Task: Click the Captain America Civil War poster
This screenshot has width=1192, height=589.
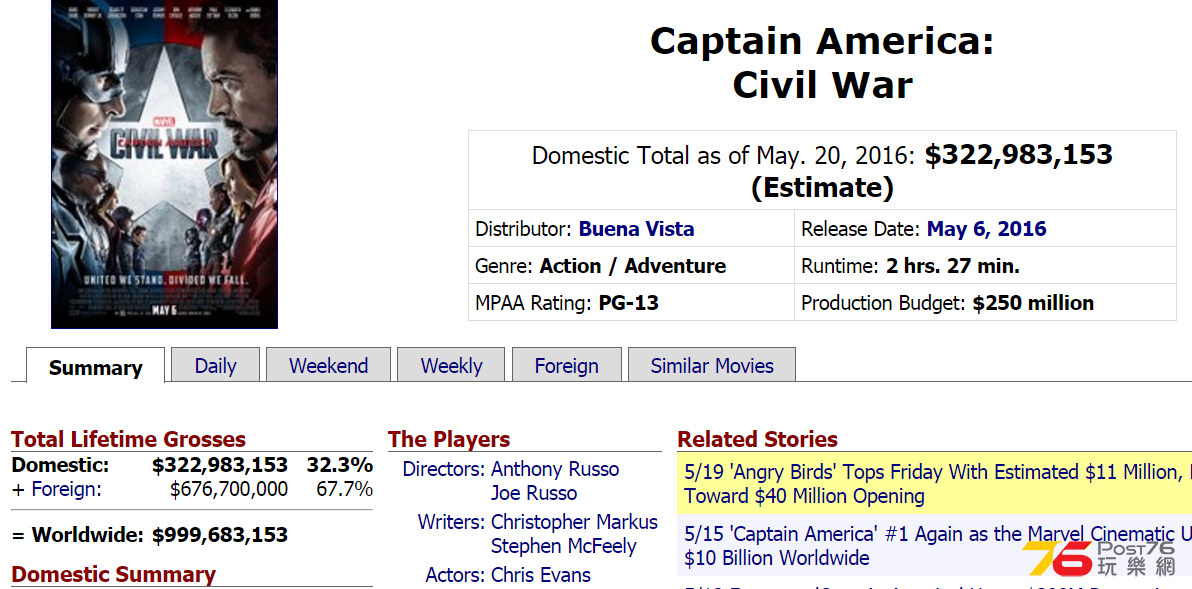Action: [164, 163]
